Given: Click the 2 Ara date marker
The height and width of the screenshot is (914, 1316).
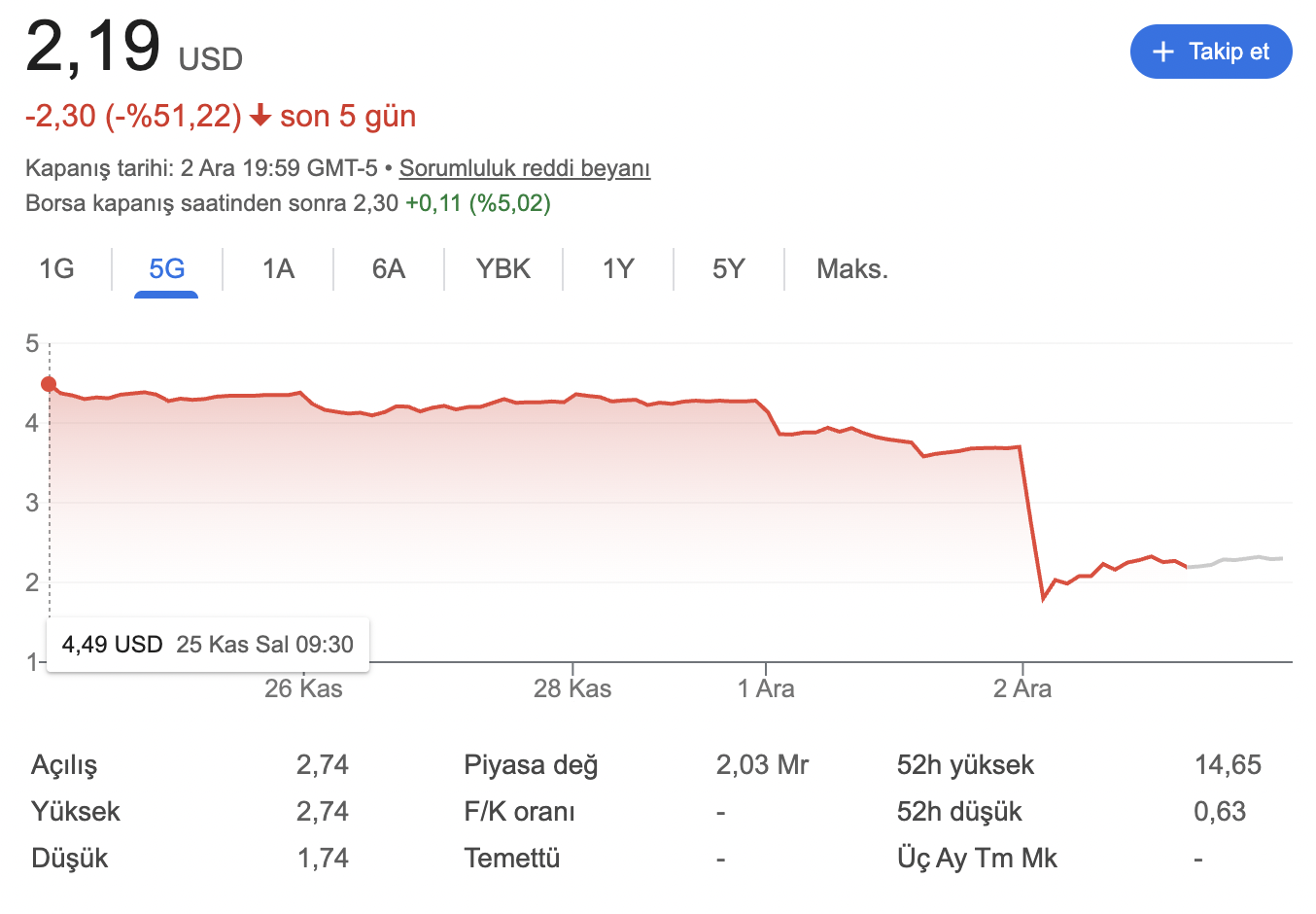Looking at the screenshot, I should tap(1022, 689).
